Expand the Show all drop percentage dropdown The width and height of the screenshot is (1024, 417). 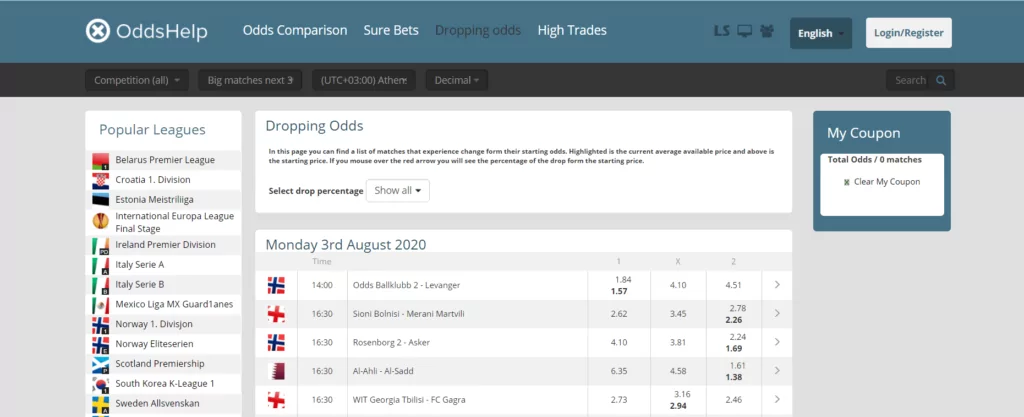pyautogui.click(x=398, y=191)
